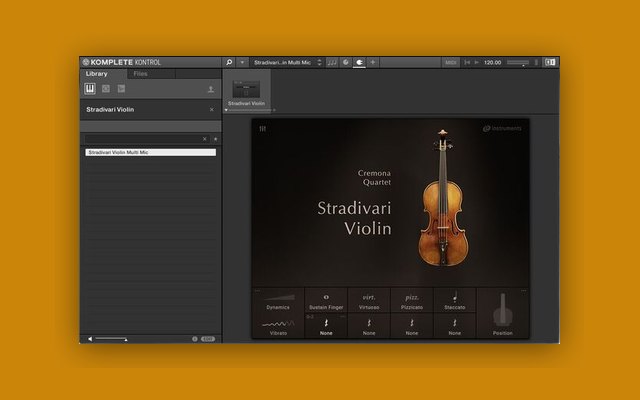
Task: Switch to the Files tab
Action: click(140, 74)
